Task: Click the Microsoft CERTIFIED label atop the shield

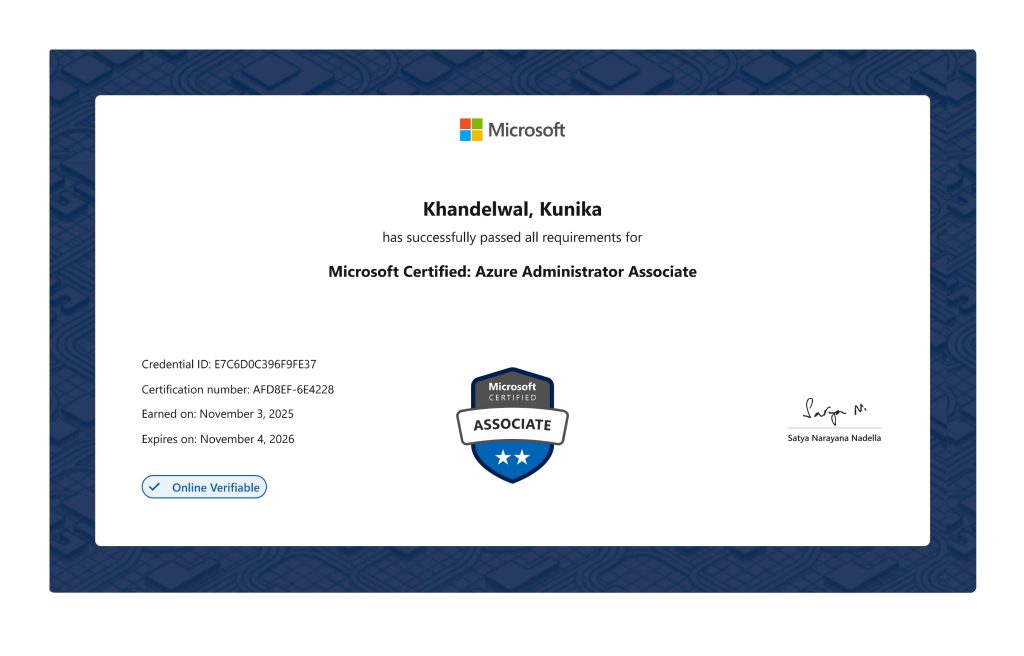Action: (x=512, y=391)
